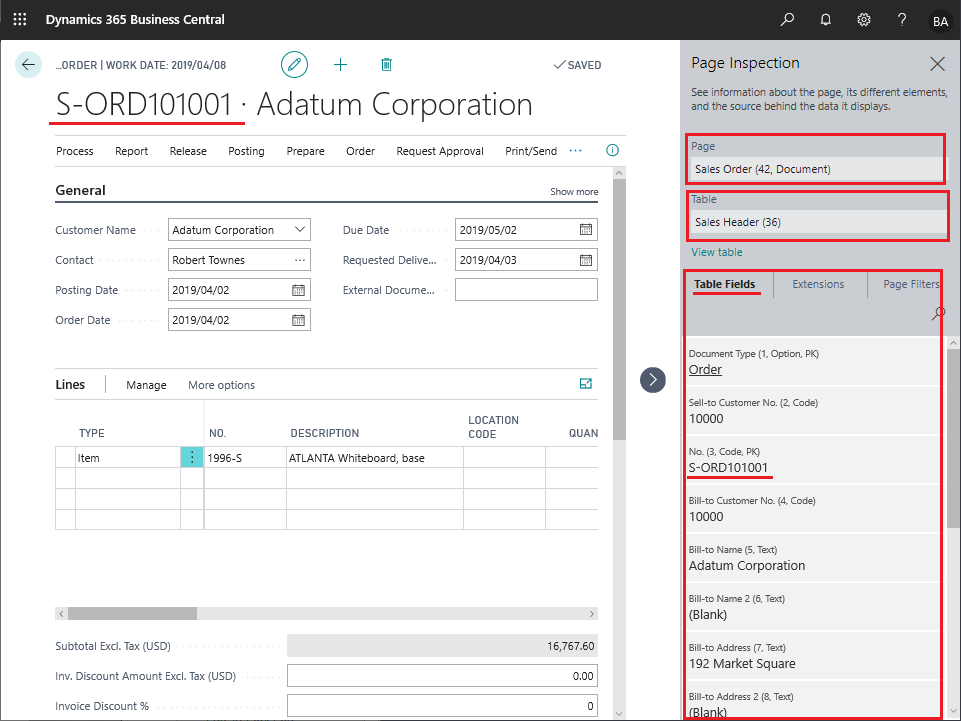Open the Due Date calendar picker
961x721 pixels.
586,229
